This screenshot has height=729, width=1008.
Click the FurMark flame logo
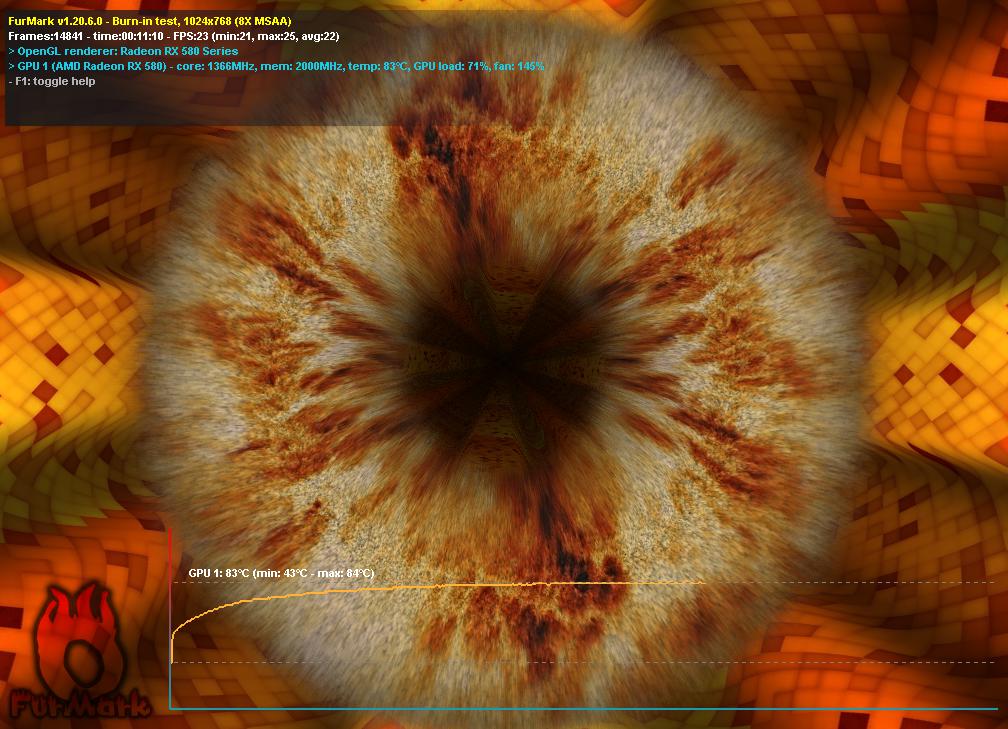click(x=80, y=651)
